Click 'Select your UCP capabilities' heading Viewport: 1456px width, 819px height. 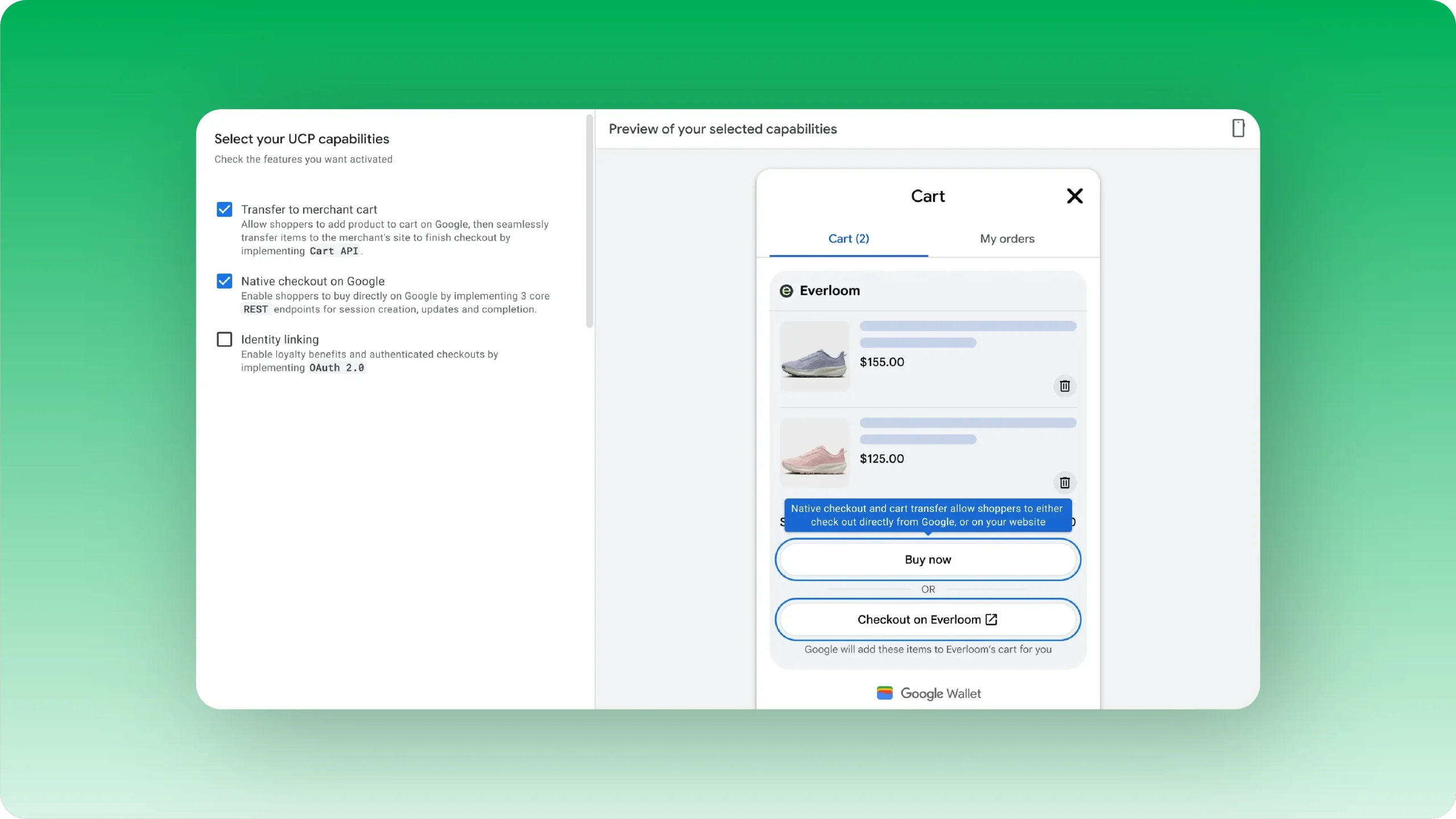point(301,139)
